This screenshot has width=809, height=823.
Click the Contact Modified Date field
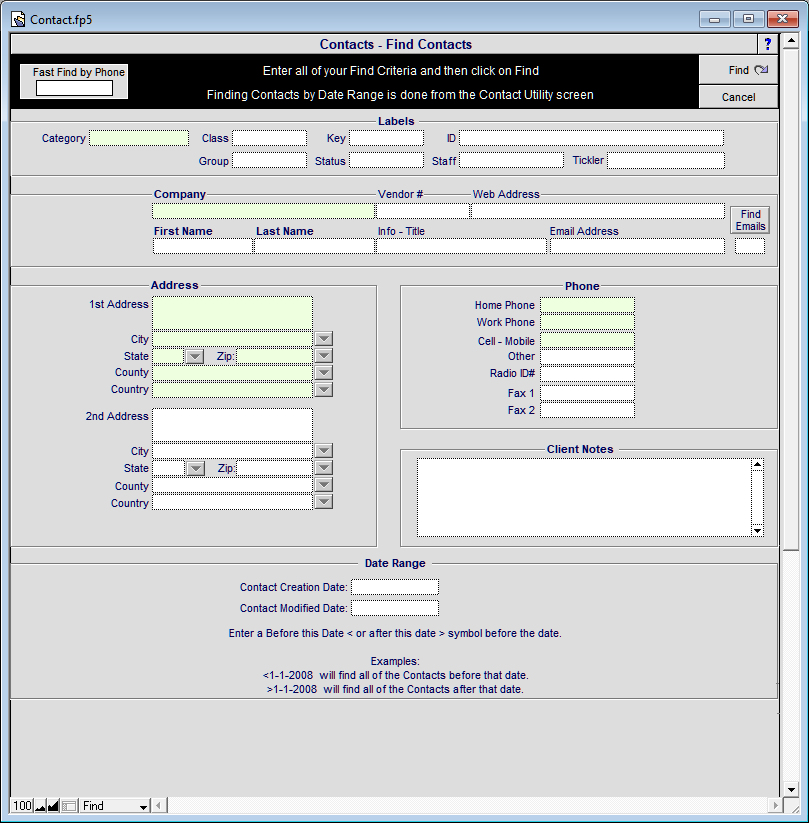point(395,608)
